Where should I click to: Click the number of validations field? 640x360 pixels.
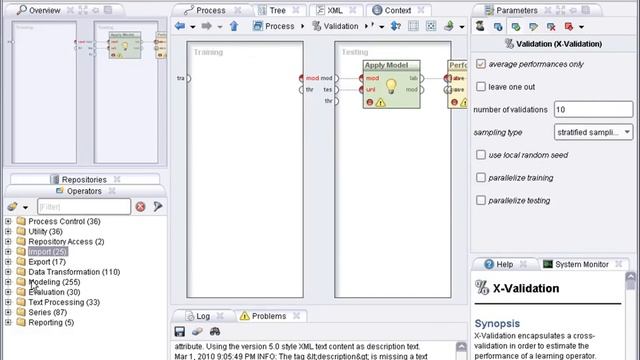coord(593,109)
